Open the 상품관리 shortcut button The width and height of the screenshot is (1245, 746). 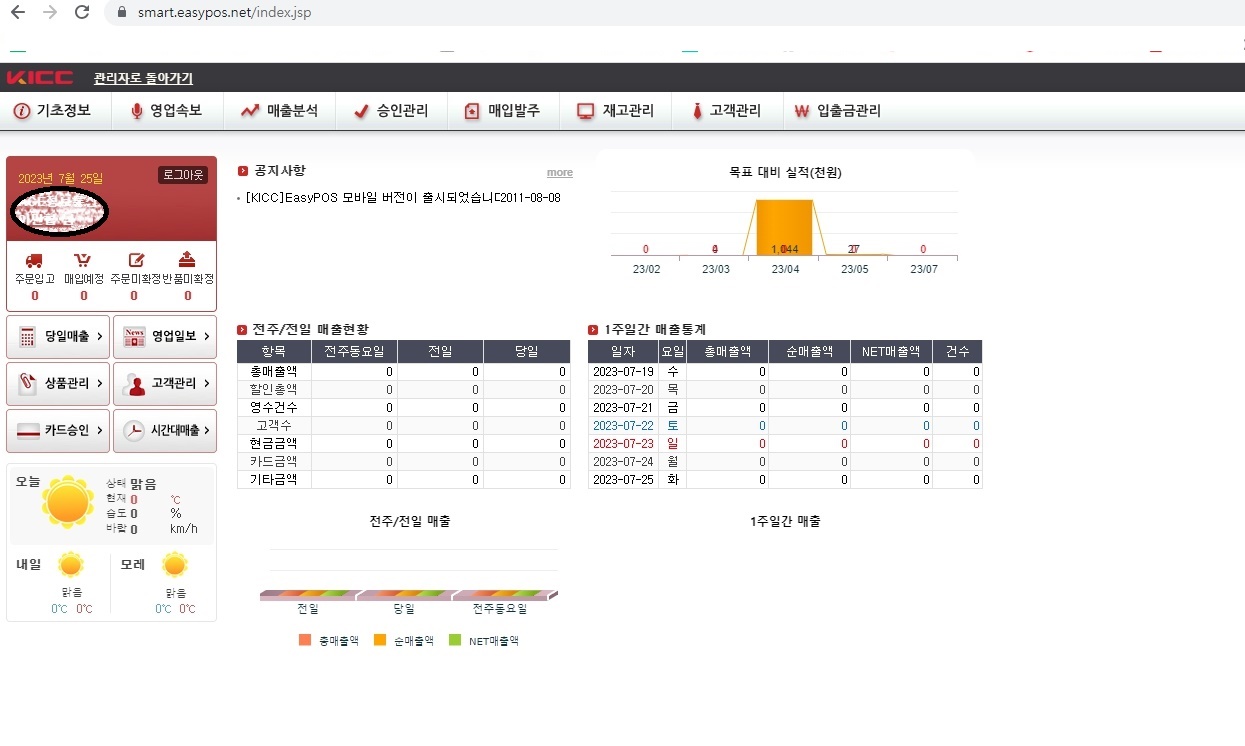tap(58, 384)
